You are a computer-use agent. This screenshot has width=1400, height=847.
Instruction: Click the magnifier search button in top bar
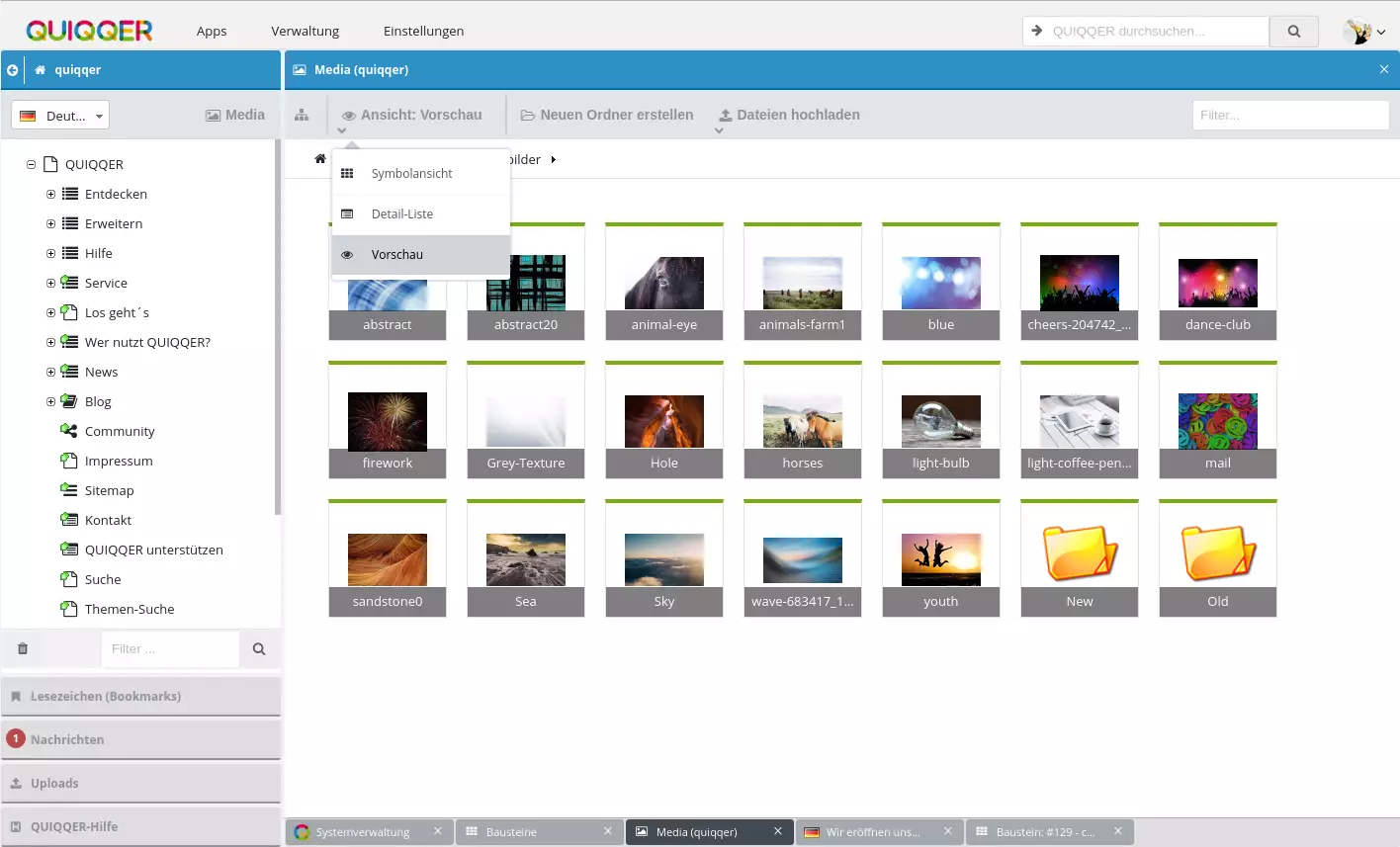pyautogui.click(x=1293, y=32)
